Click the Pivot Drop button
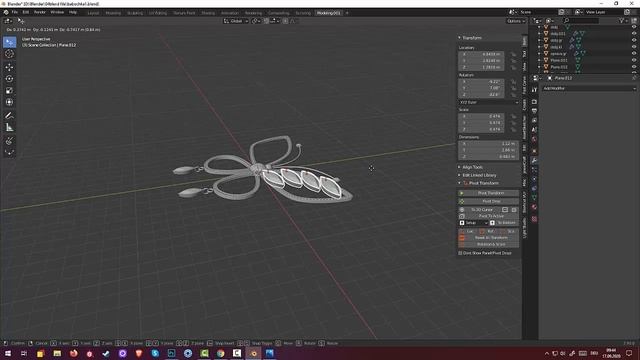This screenshot has width=640, height=360. (x=489, y=201)
